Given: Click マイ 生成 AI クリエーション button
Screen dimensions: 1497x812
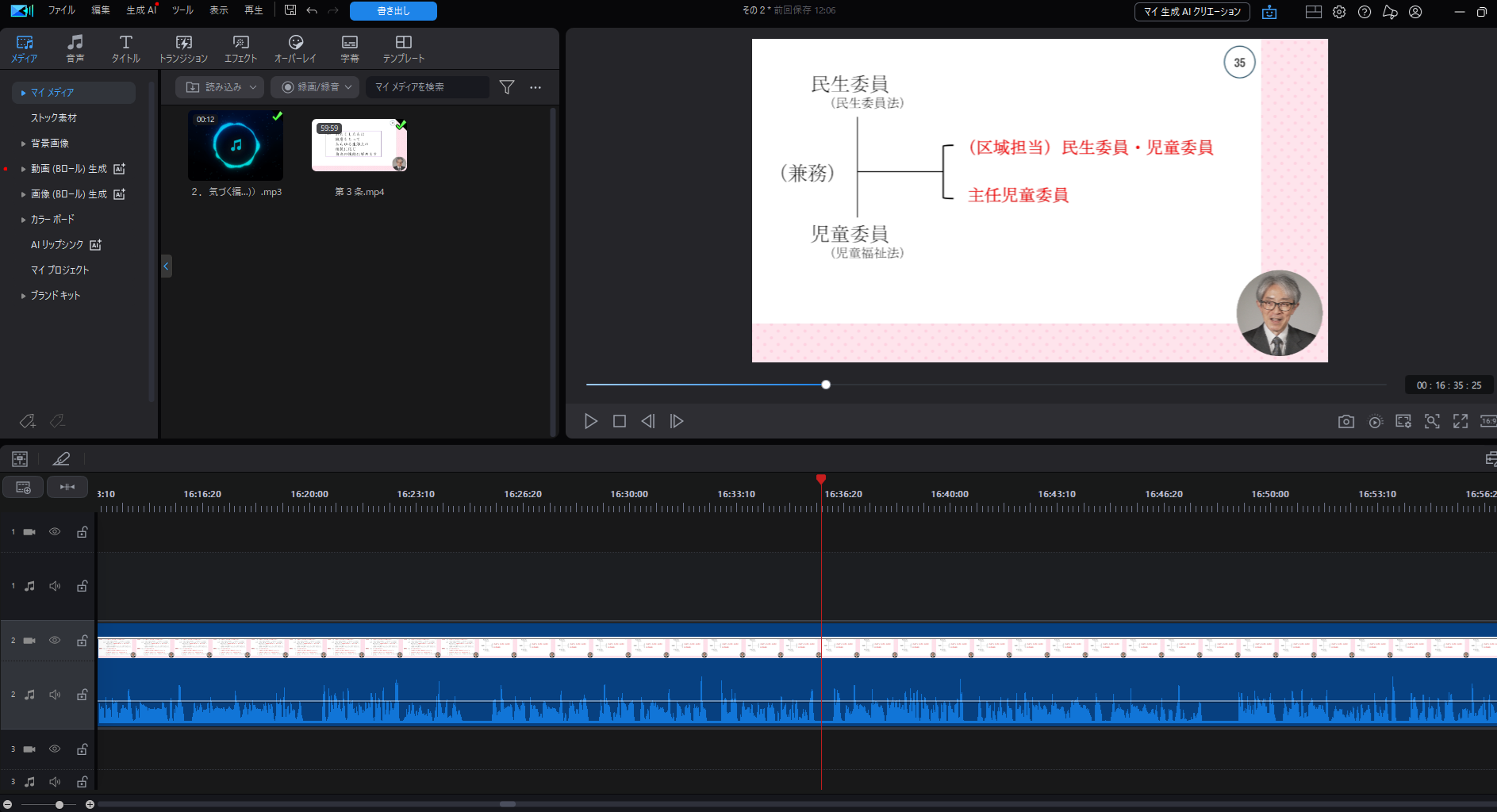Looking at the screenshot, I should [x=1192, y=12].
